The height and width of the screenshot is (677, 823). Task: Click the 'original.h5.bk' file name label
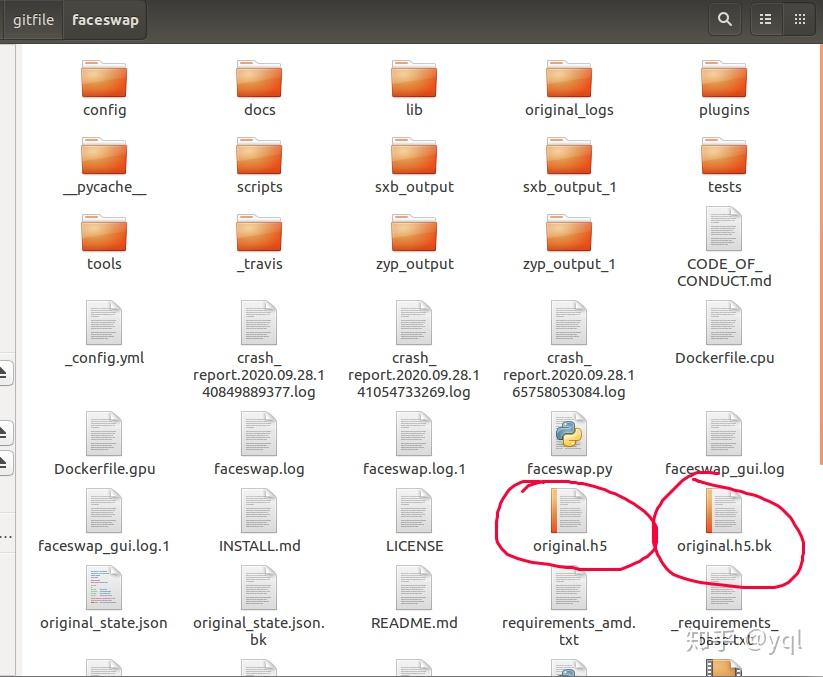coord(724,546)
